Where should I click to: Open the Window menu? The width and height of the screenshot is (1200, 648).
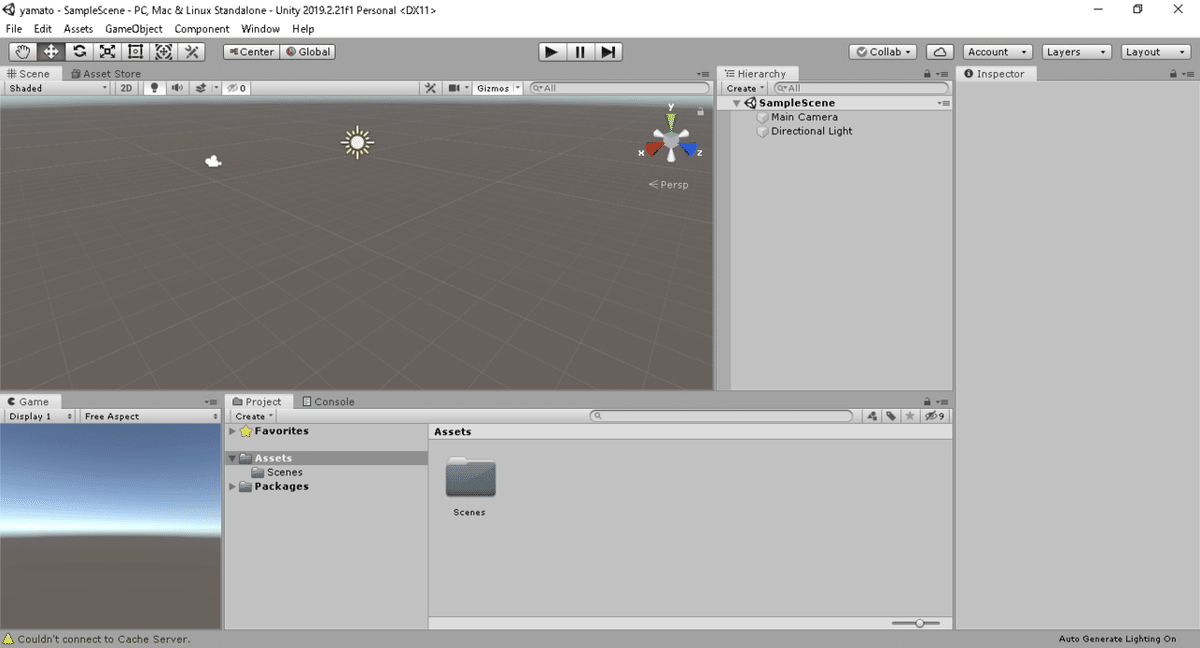coord(261,29)
